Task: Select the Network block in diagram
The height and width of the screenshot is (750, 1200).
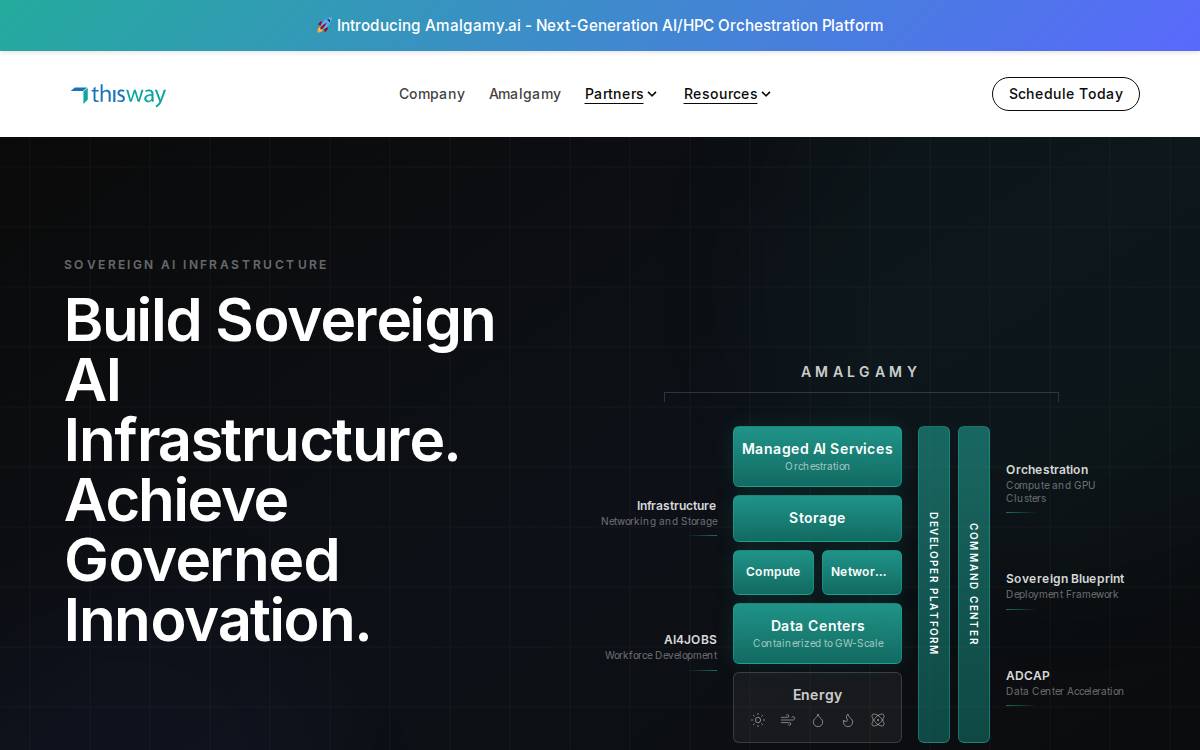Action: coord(861,572)
